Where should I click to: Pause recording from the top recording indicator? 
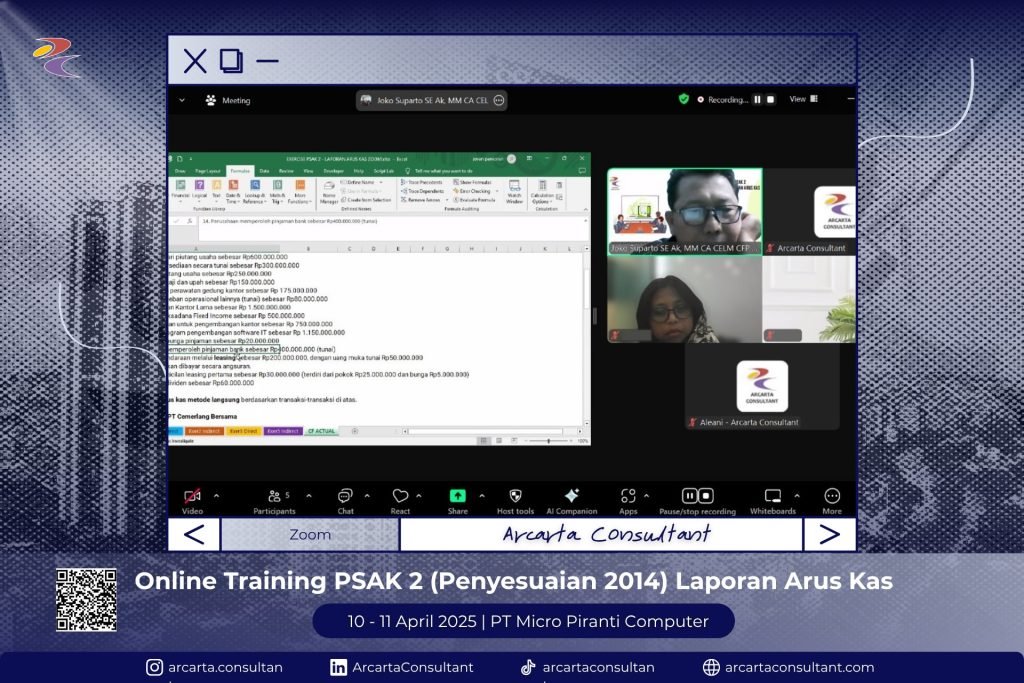coord(757,100)
